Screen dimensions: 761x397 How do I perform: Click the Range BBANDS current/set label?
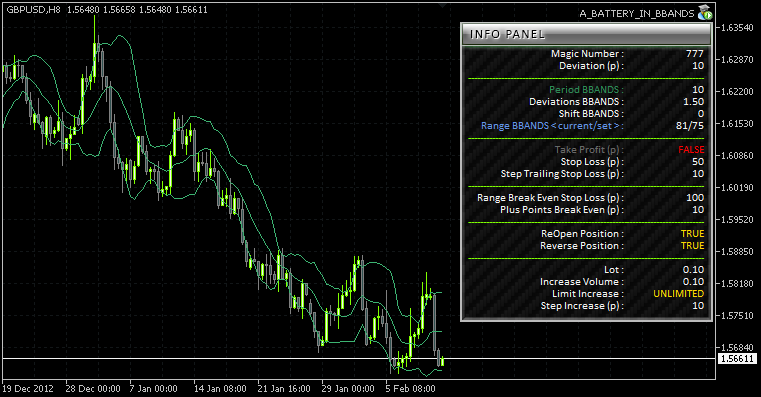click(x=552, y=126)
